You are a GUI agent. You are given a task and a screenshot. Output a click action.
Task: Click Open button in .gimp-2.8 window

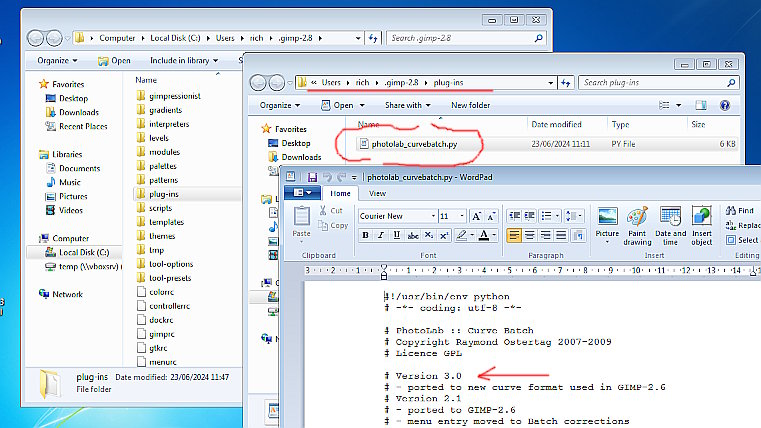pos(114,60)
